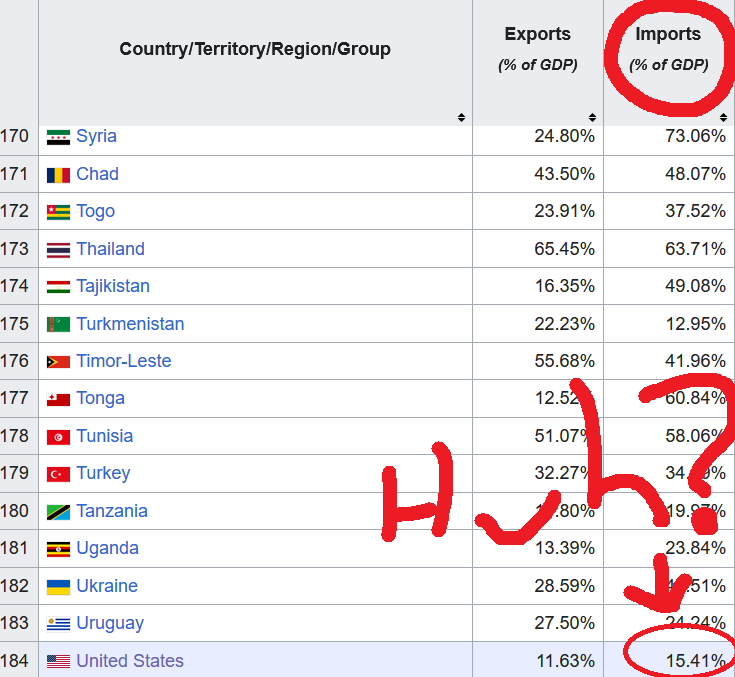The height and width of the screenshot is (677, 735).
Task: Select Ukraine exports value 28.59%
Action: 564,586
